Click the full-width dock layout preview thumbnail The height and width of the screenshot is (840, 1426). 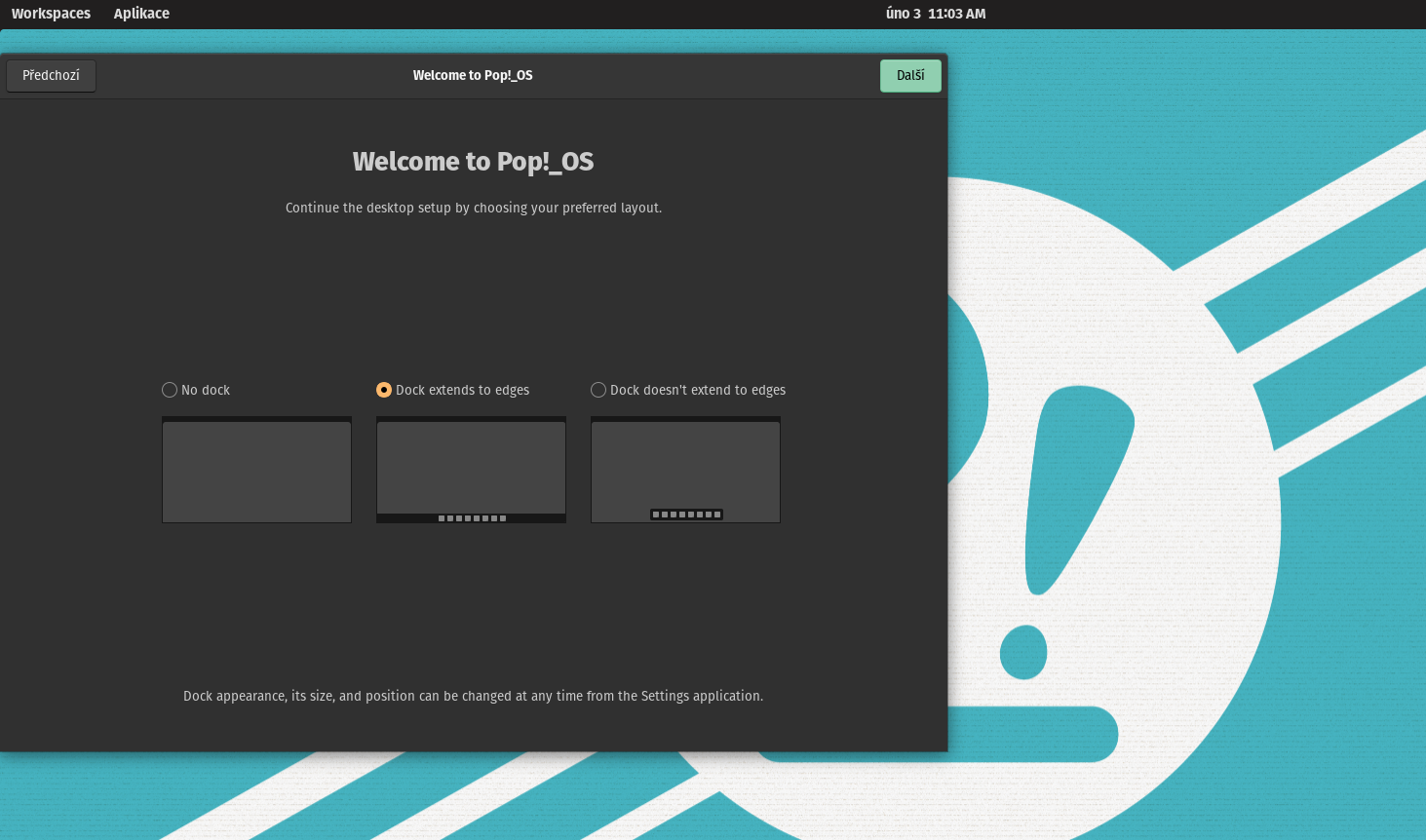point(471,470)
